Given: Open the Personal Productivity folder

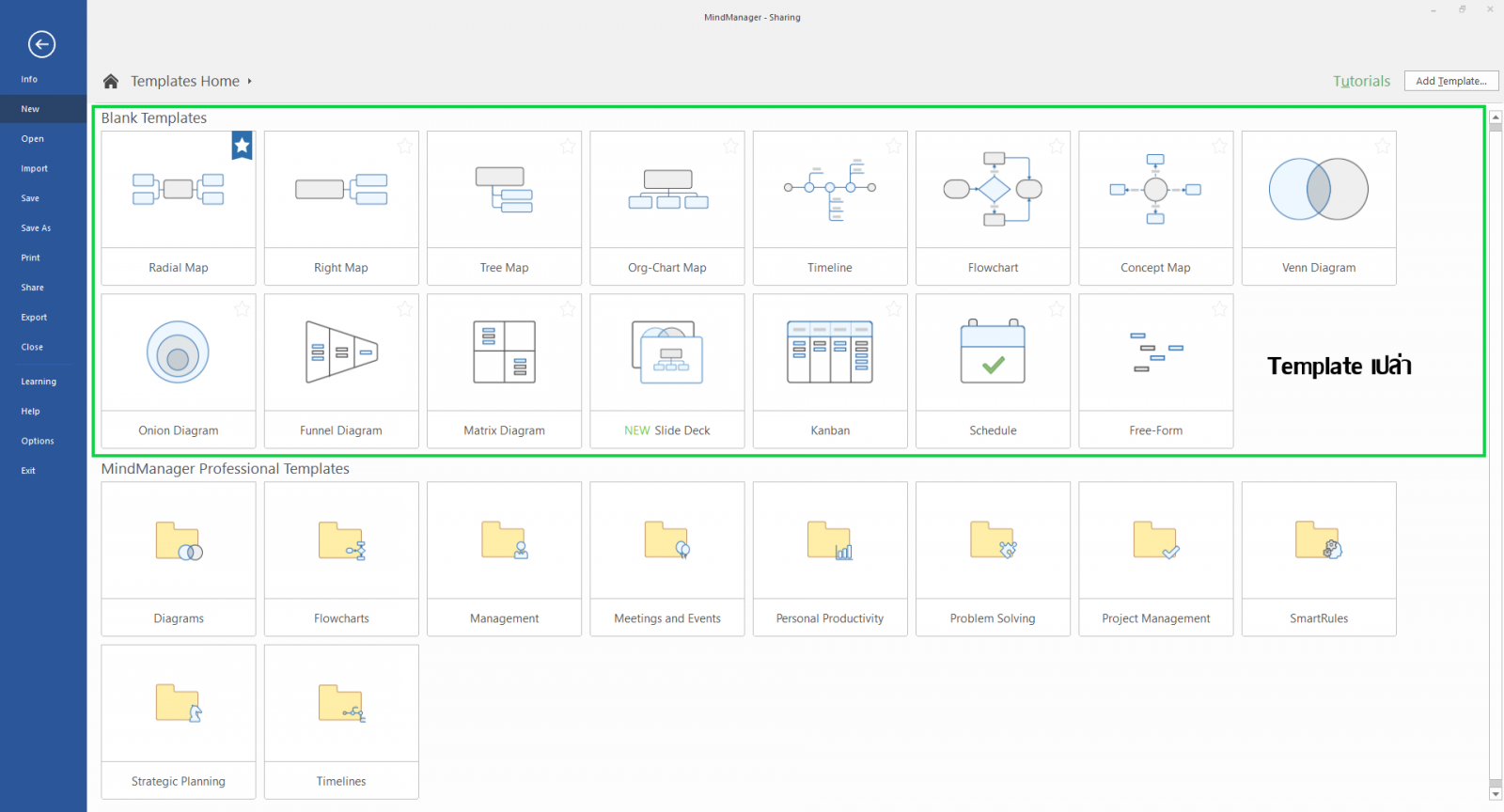Looking at the screenshot, I should [830, 559].
